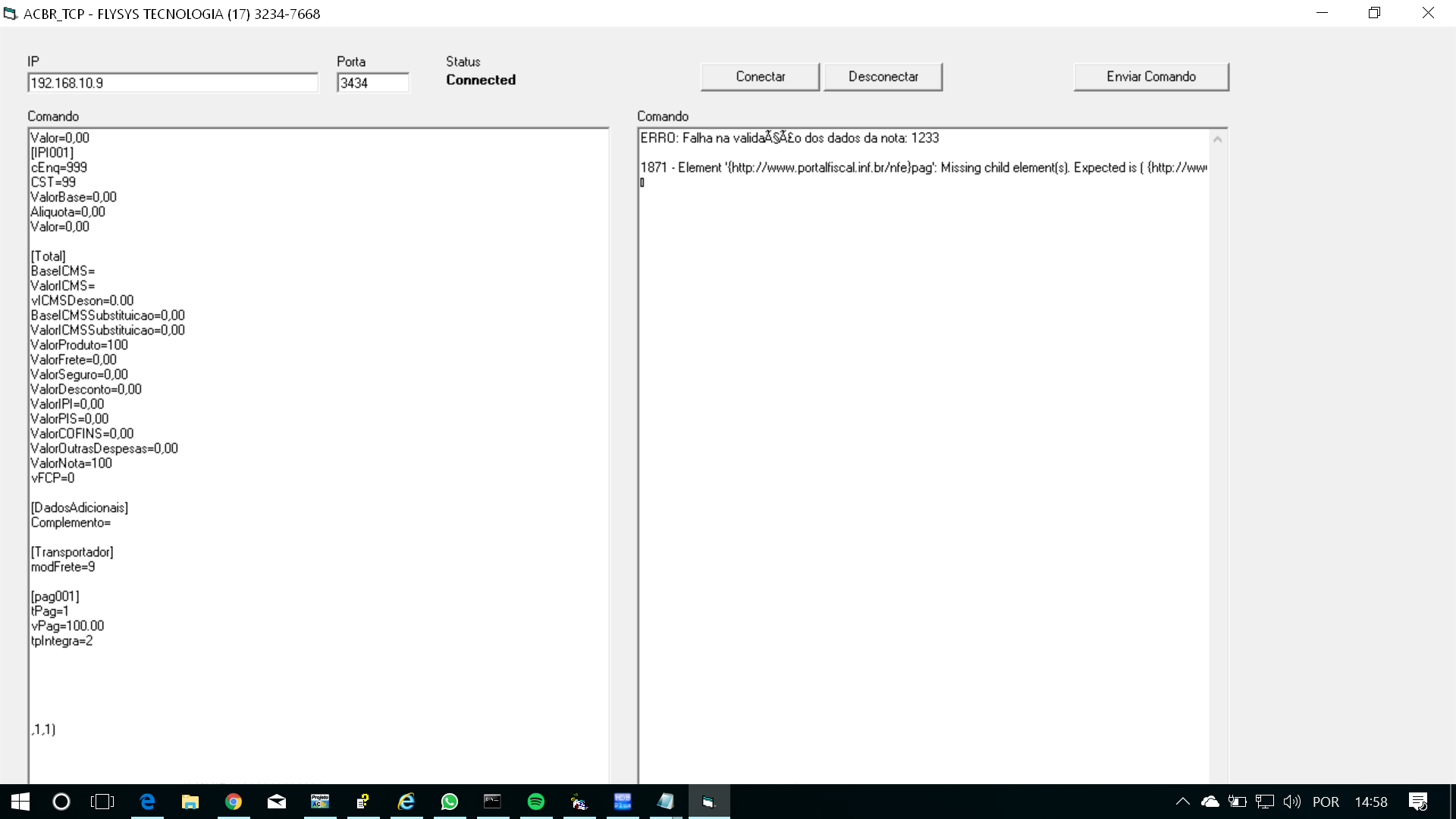Minimize the ACBR_TCP window
The width and height of the screenshot is (1456, 819).
[1322, 13]
